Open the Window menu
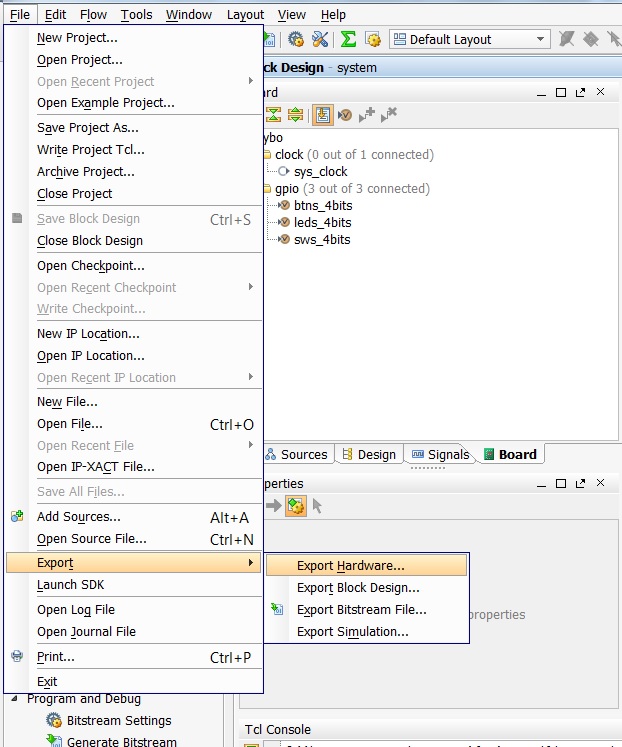The width and height of the screenshot is (622, 747). click(x=189, y=15)
